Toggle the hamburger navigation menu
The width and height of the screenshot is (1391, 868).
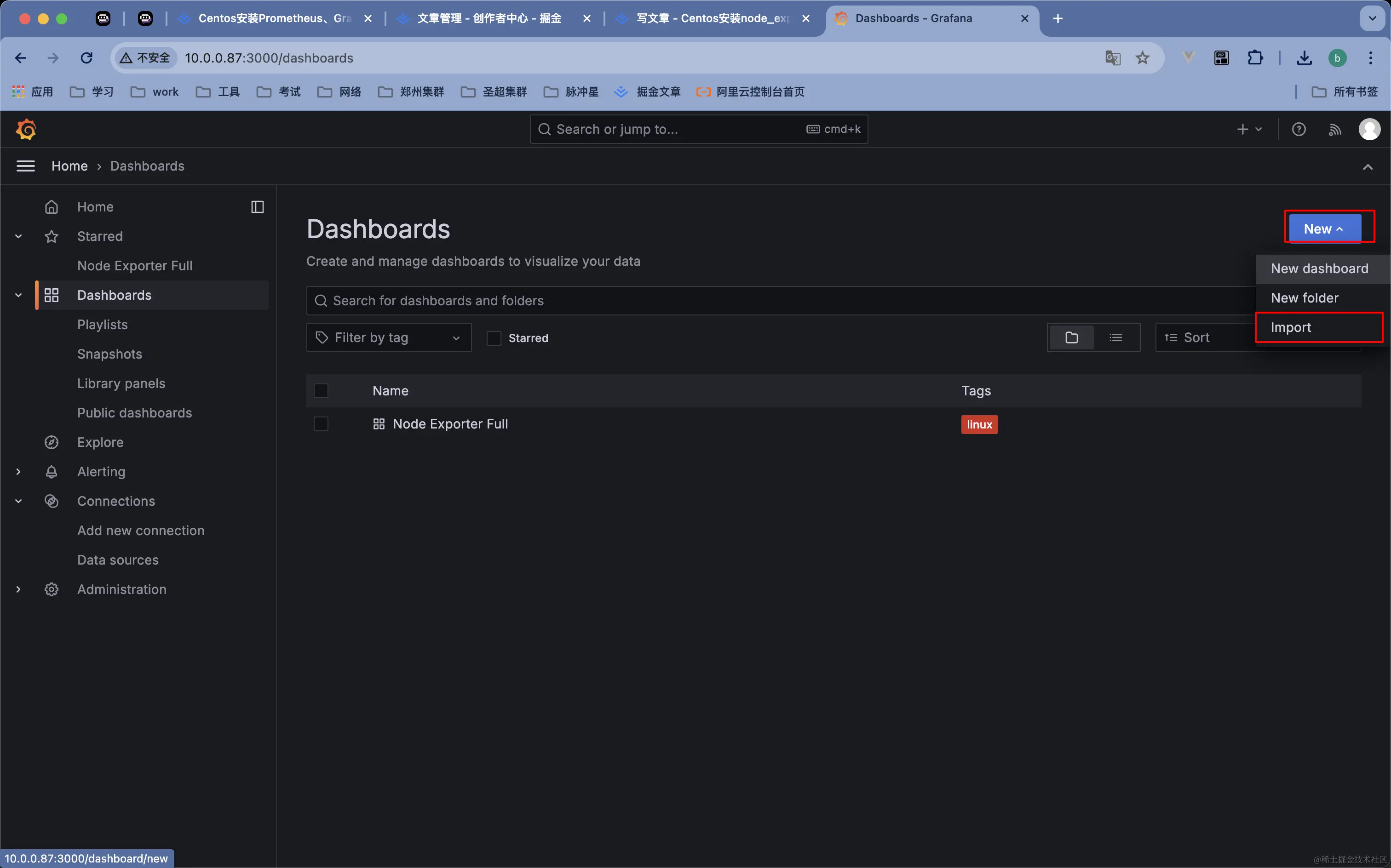point(26,166)
